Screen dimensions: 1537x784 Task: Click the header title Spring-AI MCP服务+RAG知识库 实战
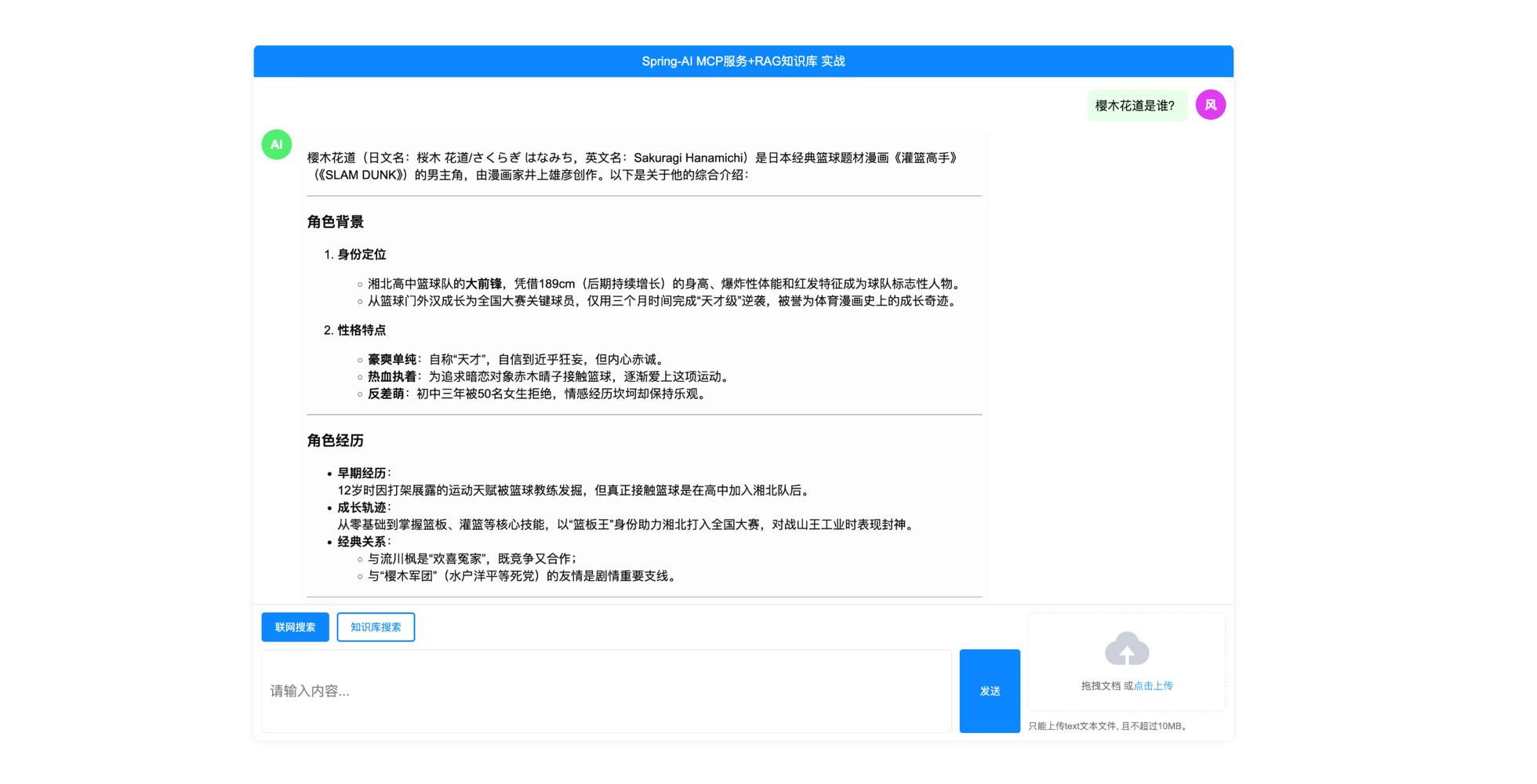[743, 61]
